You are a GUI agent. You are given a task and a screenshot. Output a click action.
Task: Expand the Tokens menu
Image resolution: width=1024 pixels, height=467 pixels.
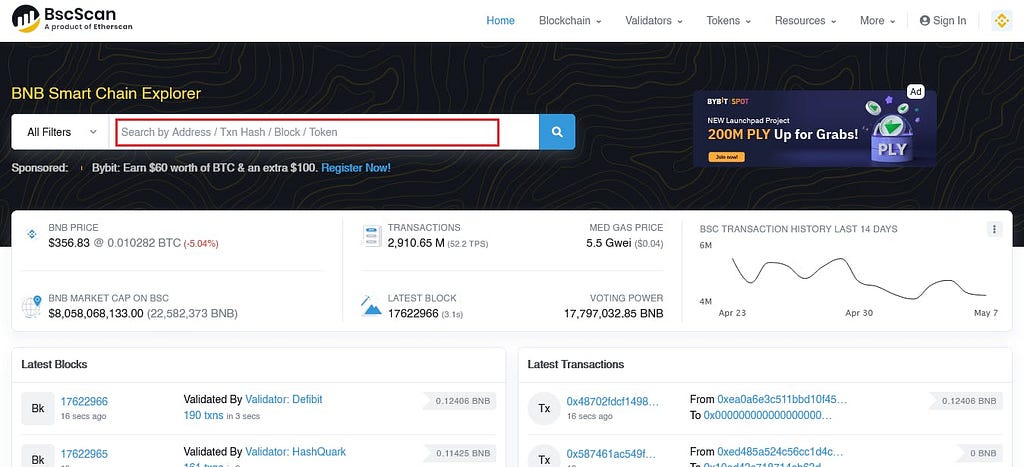click(728, 21)
